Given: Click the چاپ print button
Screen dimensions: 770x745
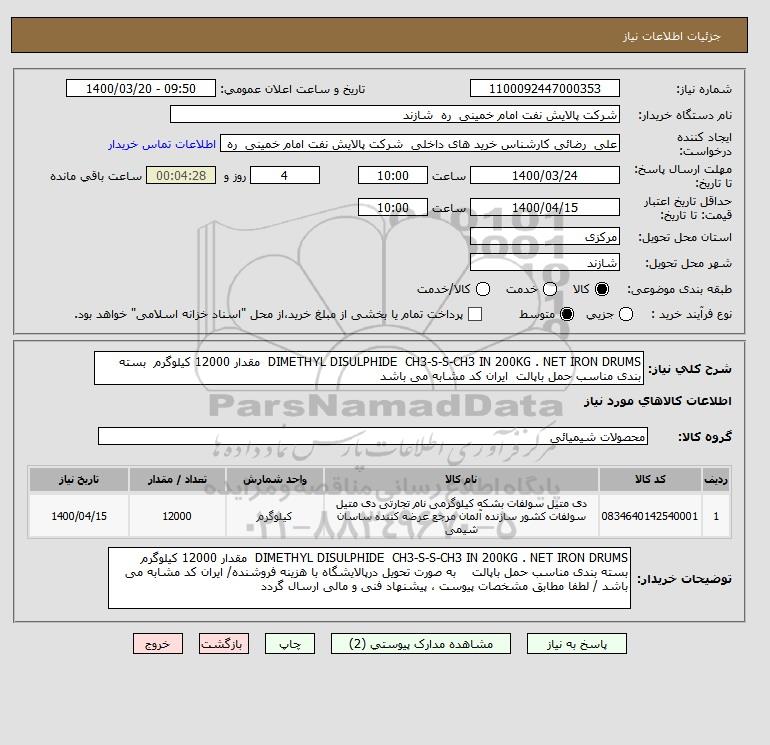Looking at the screenshot, I should (x=290, y=644).
